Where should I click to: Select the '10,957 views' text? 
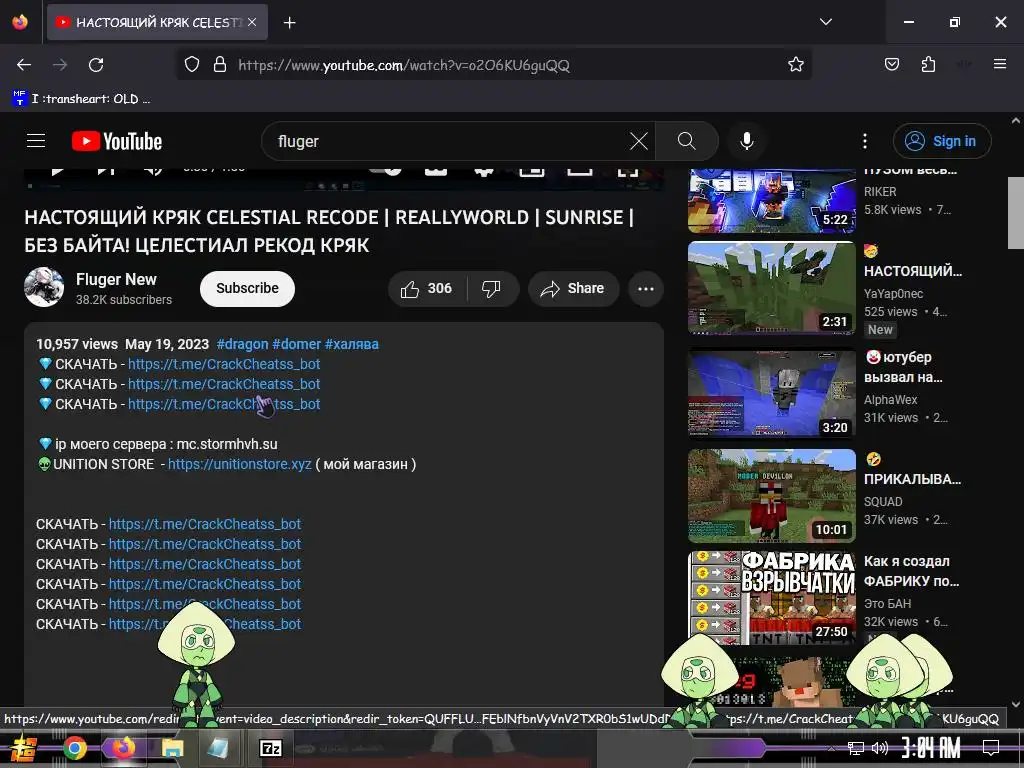coord(77,344)
